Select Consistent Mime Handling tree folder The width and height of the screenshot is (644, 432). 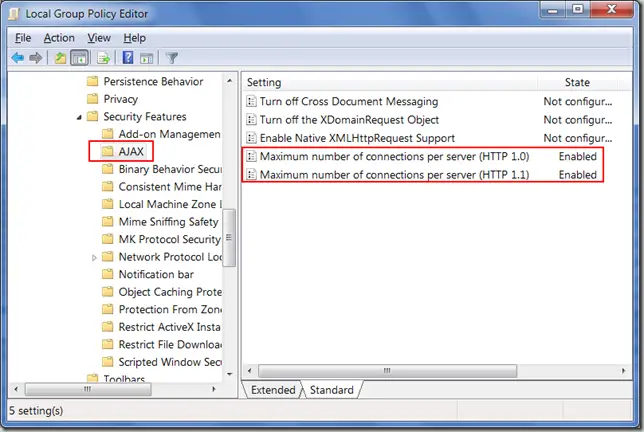170,187
